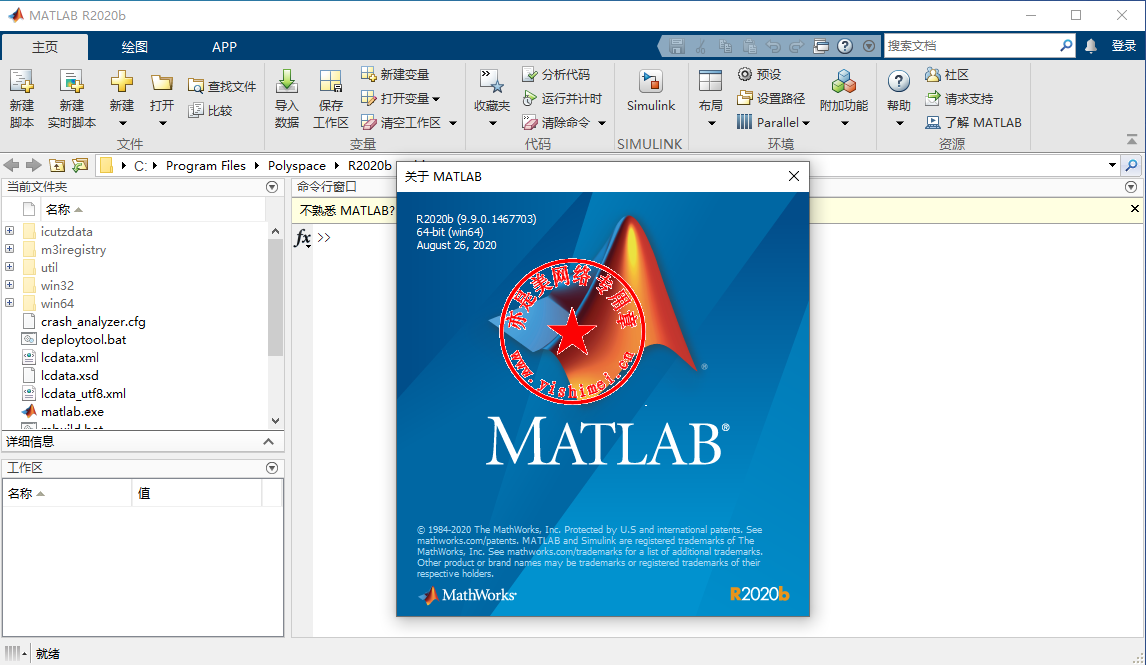Click the workspace 值 column header
This screenshot has height=665, width=1146.
197,493
